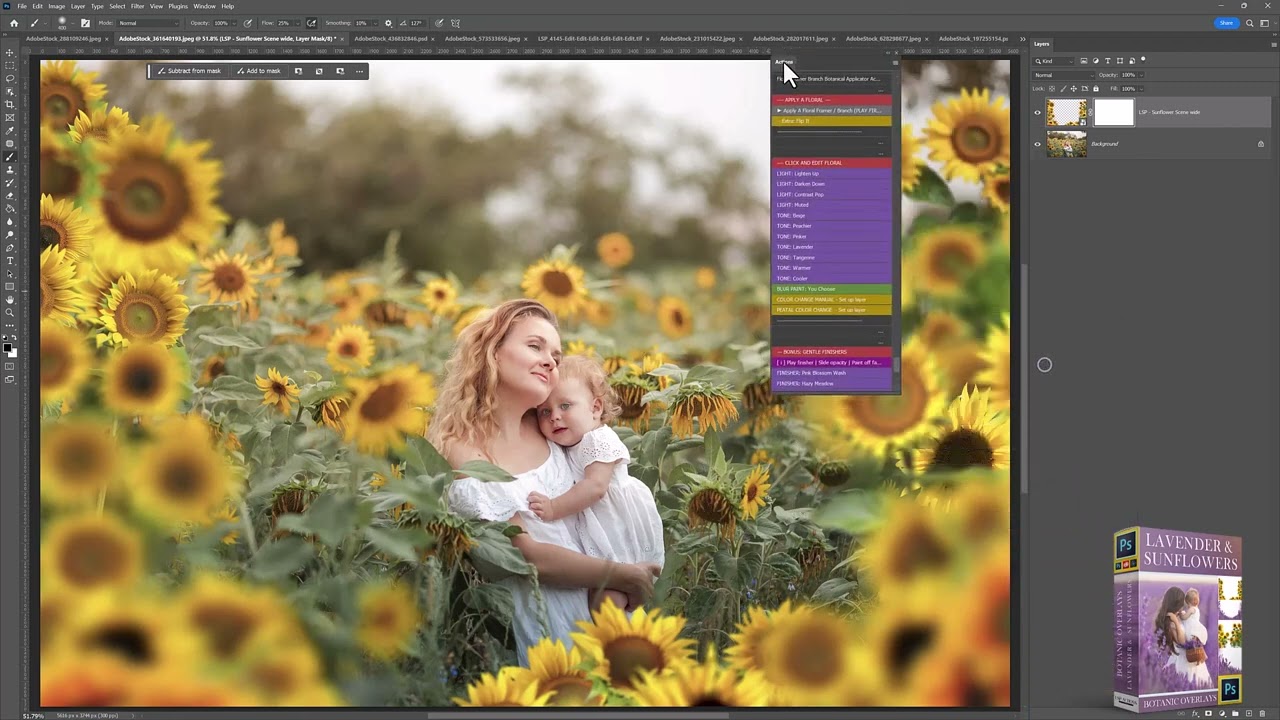This screenshot has width=1280, height=720.
Task: Select the white layer mask thumbnail
Action: coord(1114,112)
